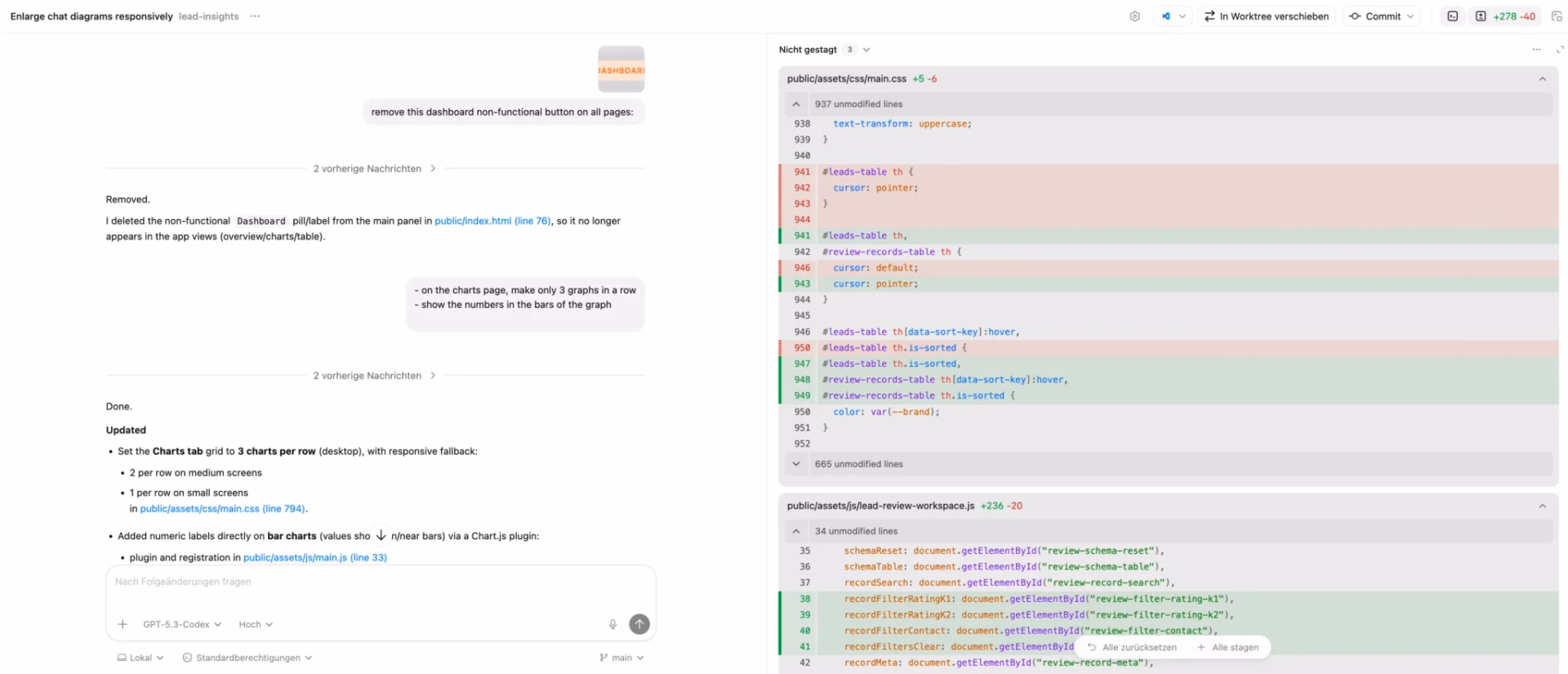Click the 'In Worktree verschieben' button
Screen dimensions: 1568x674
[1266, 16]
